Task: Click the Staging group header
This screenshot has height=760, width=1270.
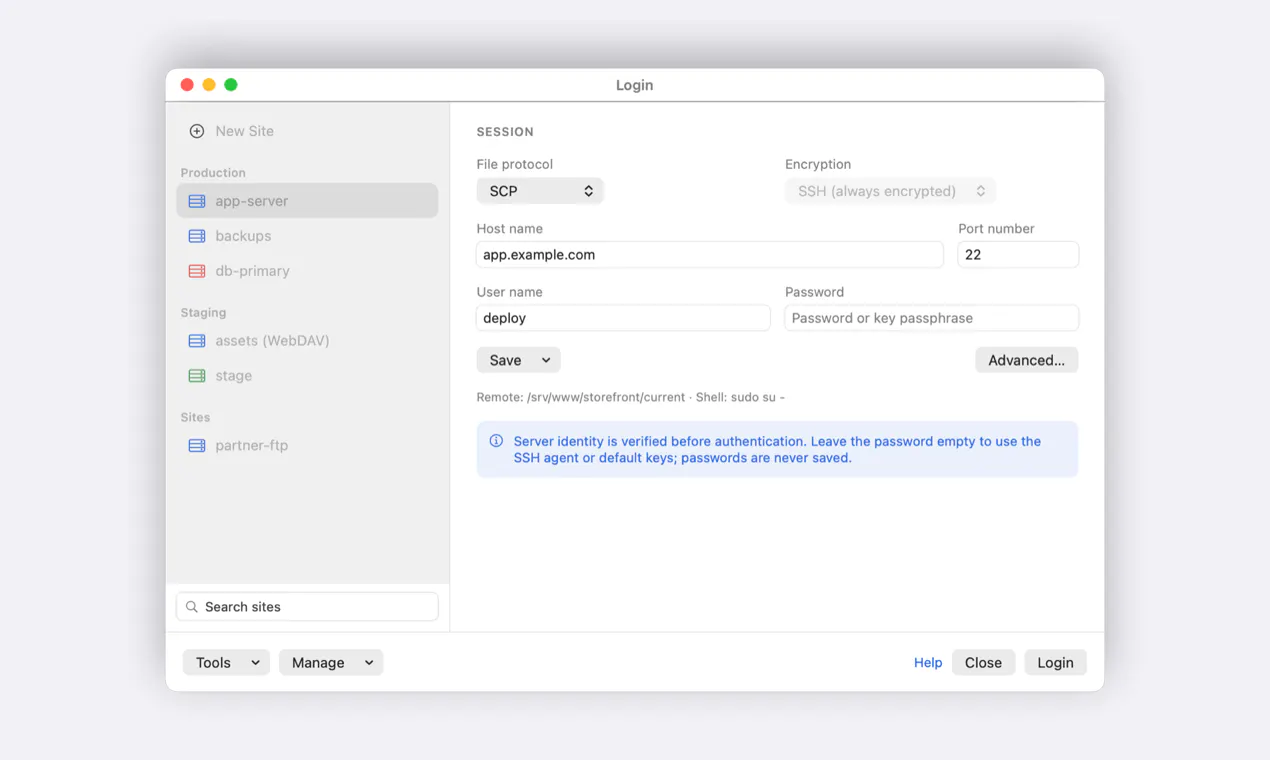Action: pyautogui.click(x=203, y=313)
